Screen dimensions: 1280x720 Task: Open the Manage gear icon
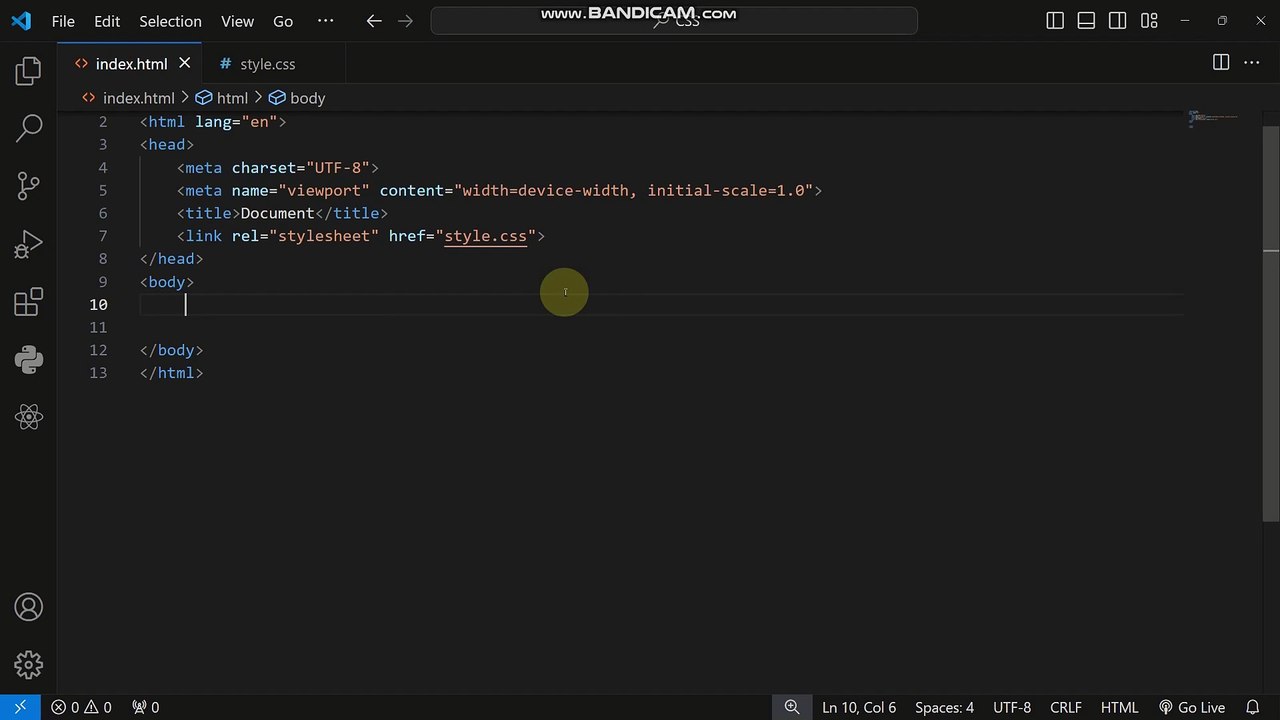point(29,665)
